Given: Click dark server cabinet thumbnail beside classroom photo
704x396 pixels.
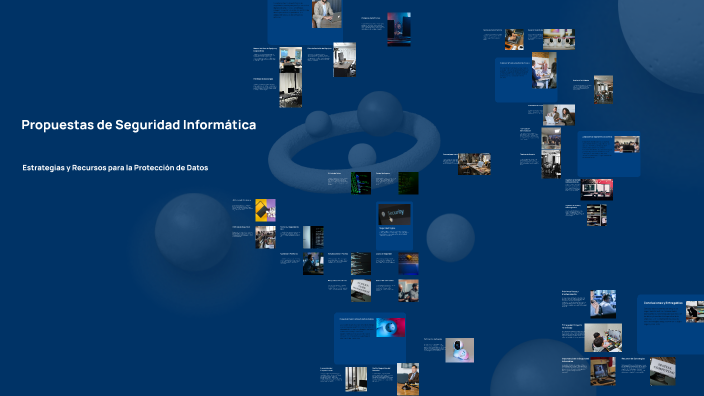Looking at the screenshot, I should click(x=313, y=237).
